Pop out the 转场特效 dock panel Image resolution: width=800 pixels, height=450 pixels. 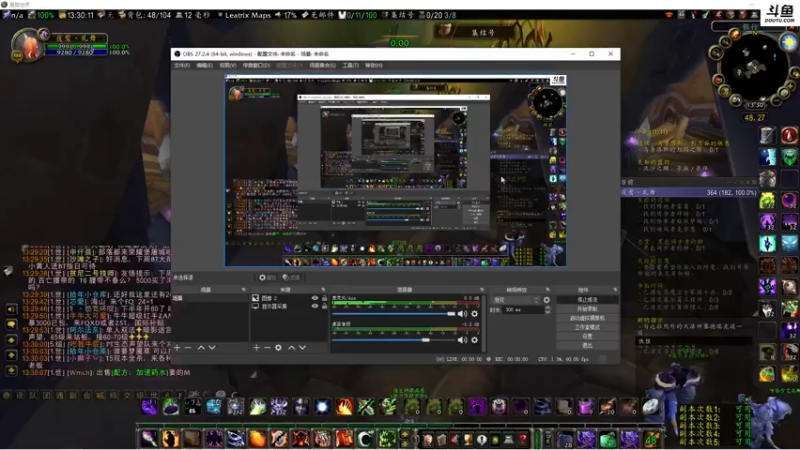tap(548, 290)
